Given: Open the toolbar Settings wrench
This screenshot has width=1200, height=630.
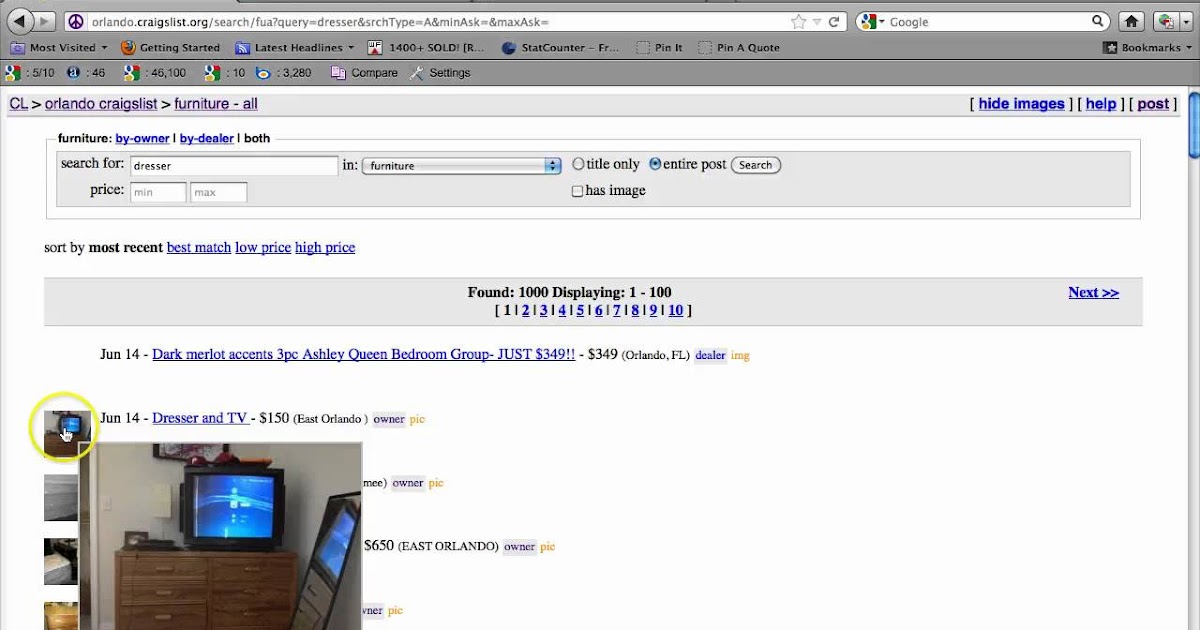Looking at the screenshot, I should coord(440,73).
